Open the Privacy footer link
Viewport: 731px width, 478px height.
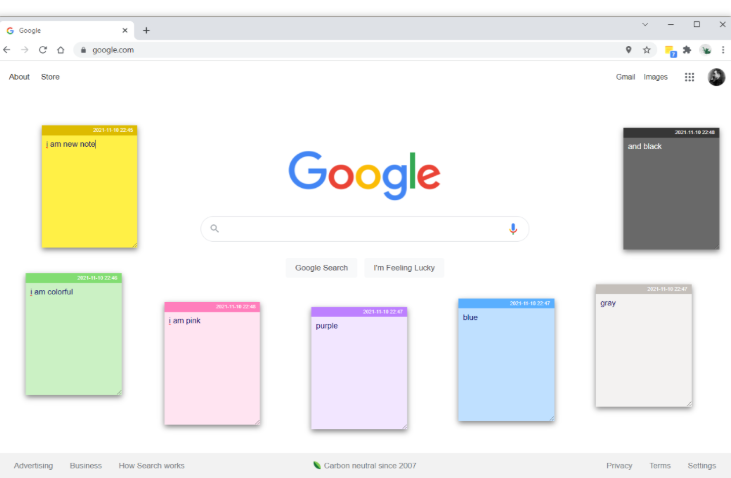619,465
